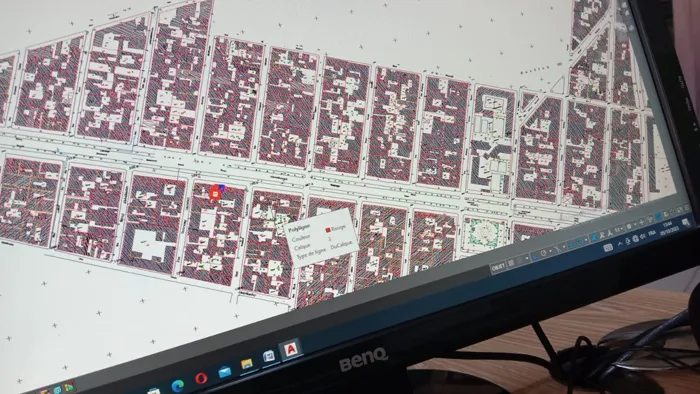Open Microsoft Edge from the taskbar
Screen dimensions: 700x394
(x=178, y=385)
